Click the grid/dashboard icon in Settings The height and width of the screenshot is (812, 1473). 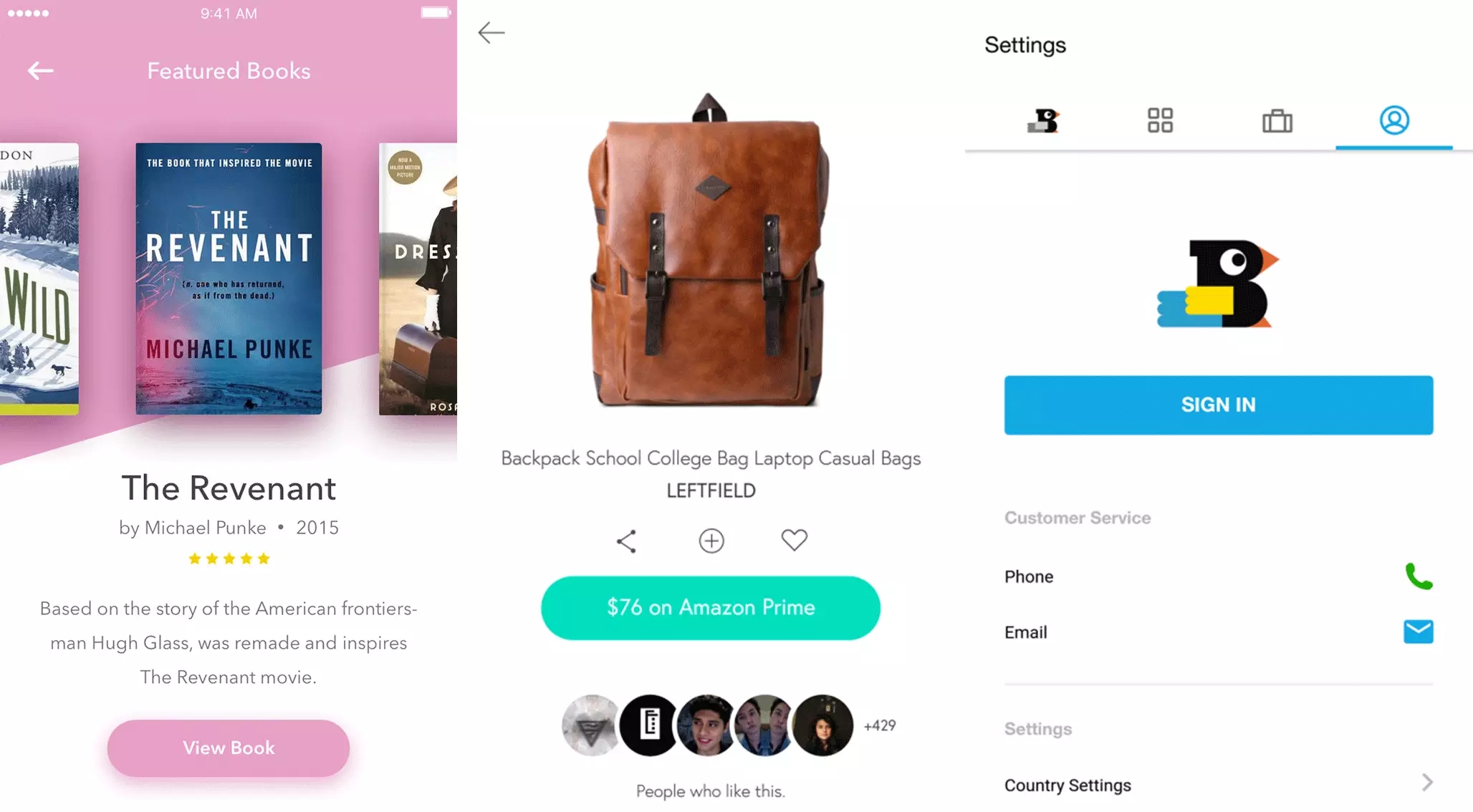(1159, 121)
